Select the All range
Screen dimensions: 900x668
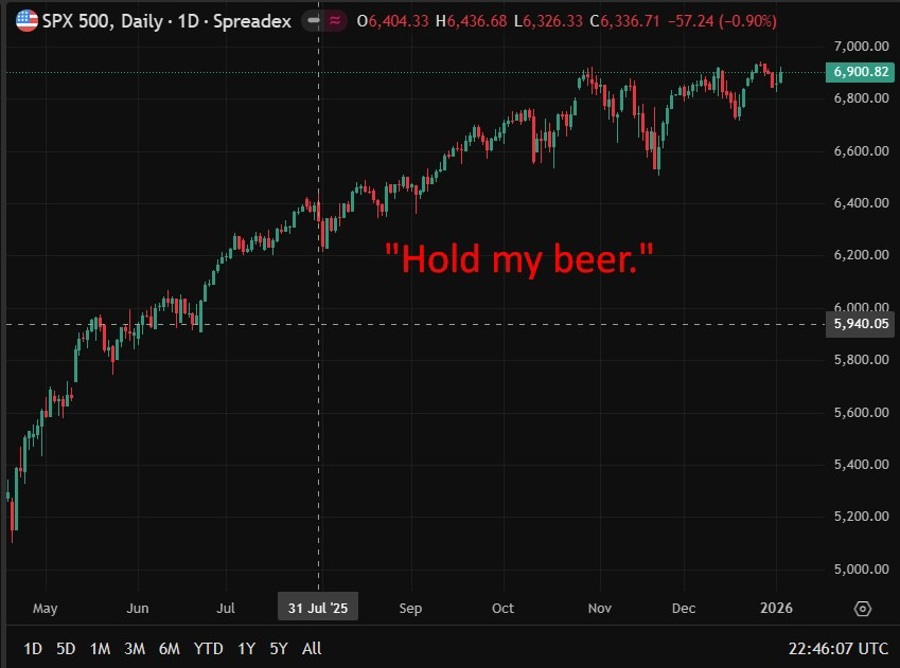pos(311,648)
